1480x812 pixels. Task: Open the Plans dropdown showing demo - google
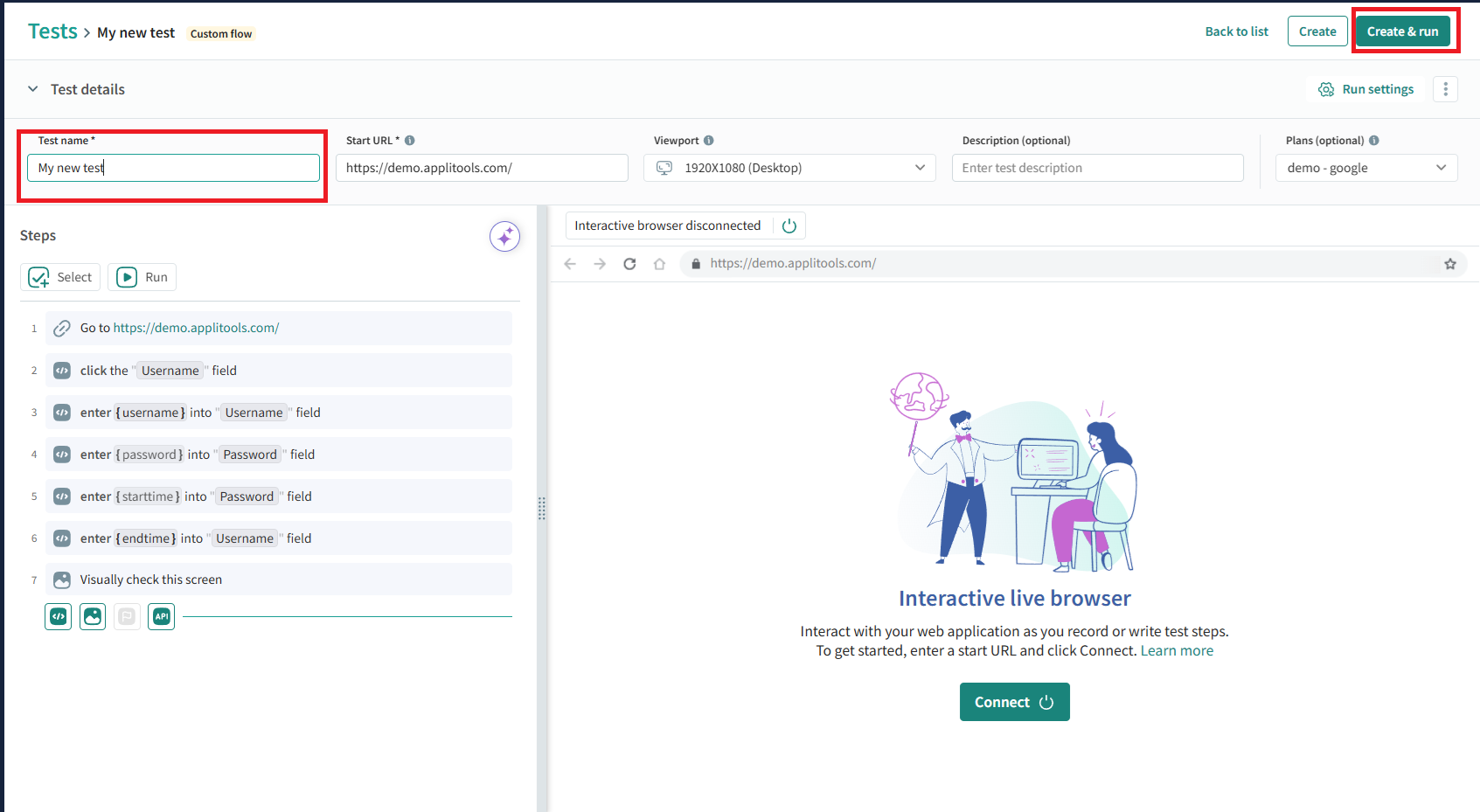1365,168
